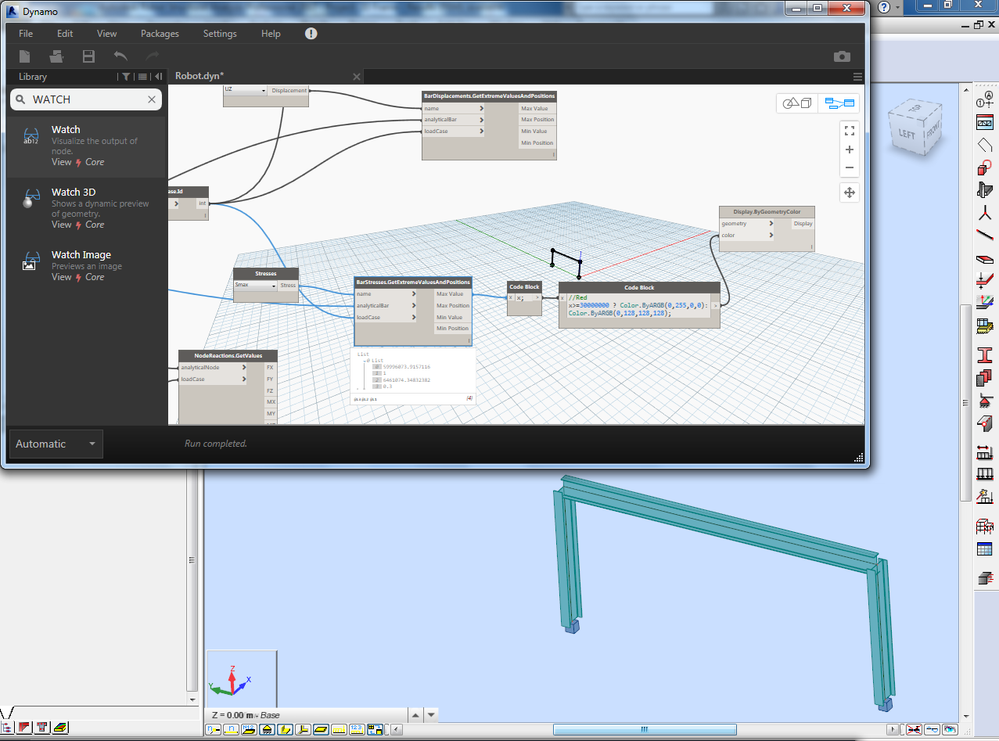The width and height of the screenshot is (999, 741).
Task: Click the panel slab icon in Robot toolbar
Action: tap(984, 259)
